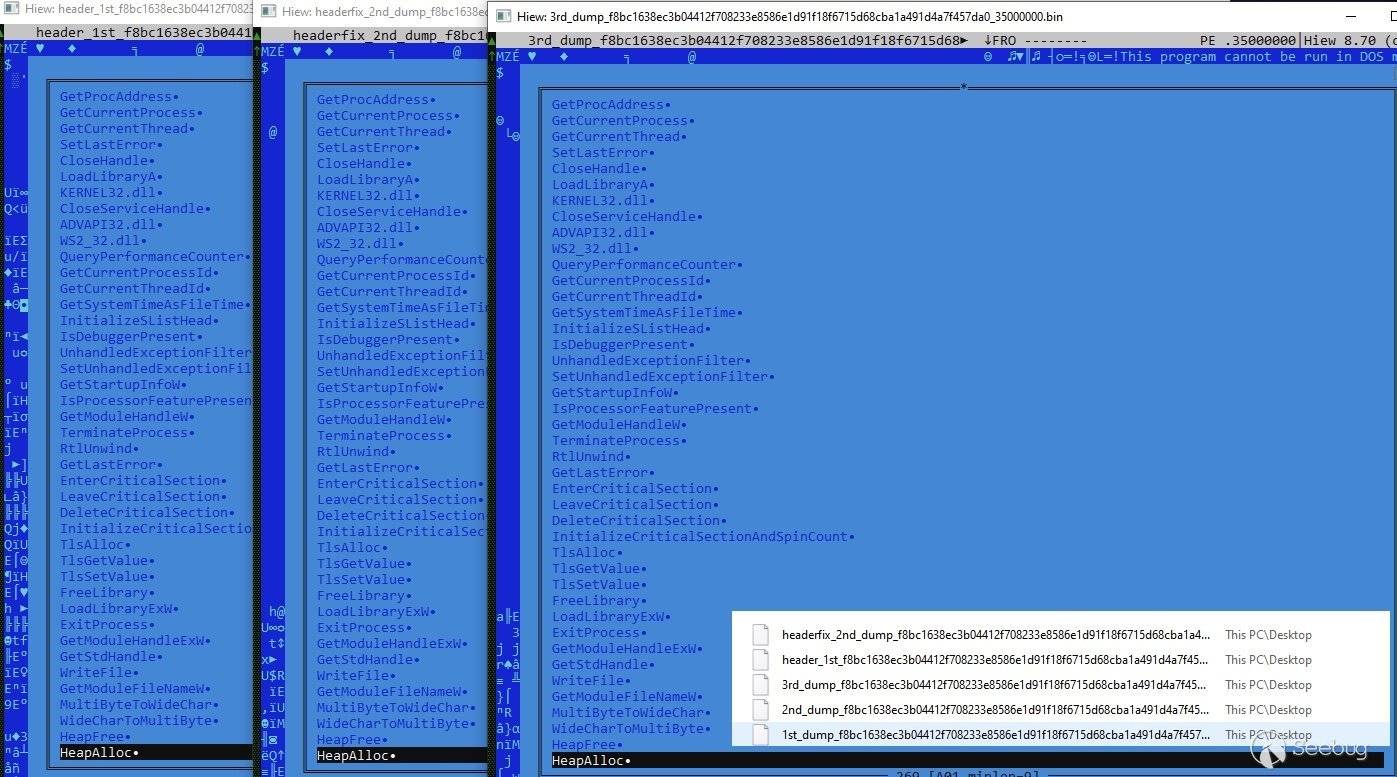Select the 1st_dump file name in the file list

(996, 735)
